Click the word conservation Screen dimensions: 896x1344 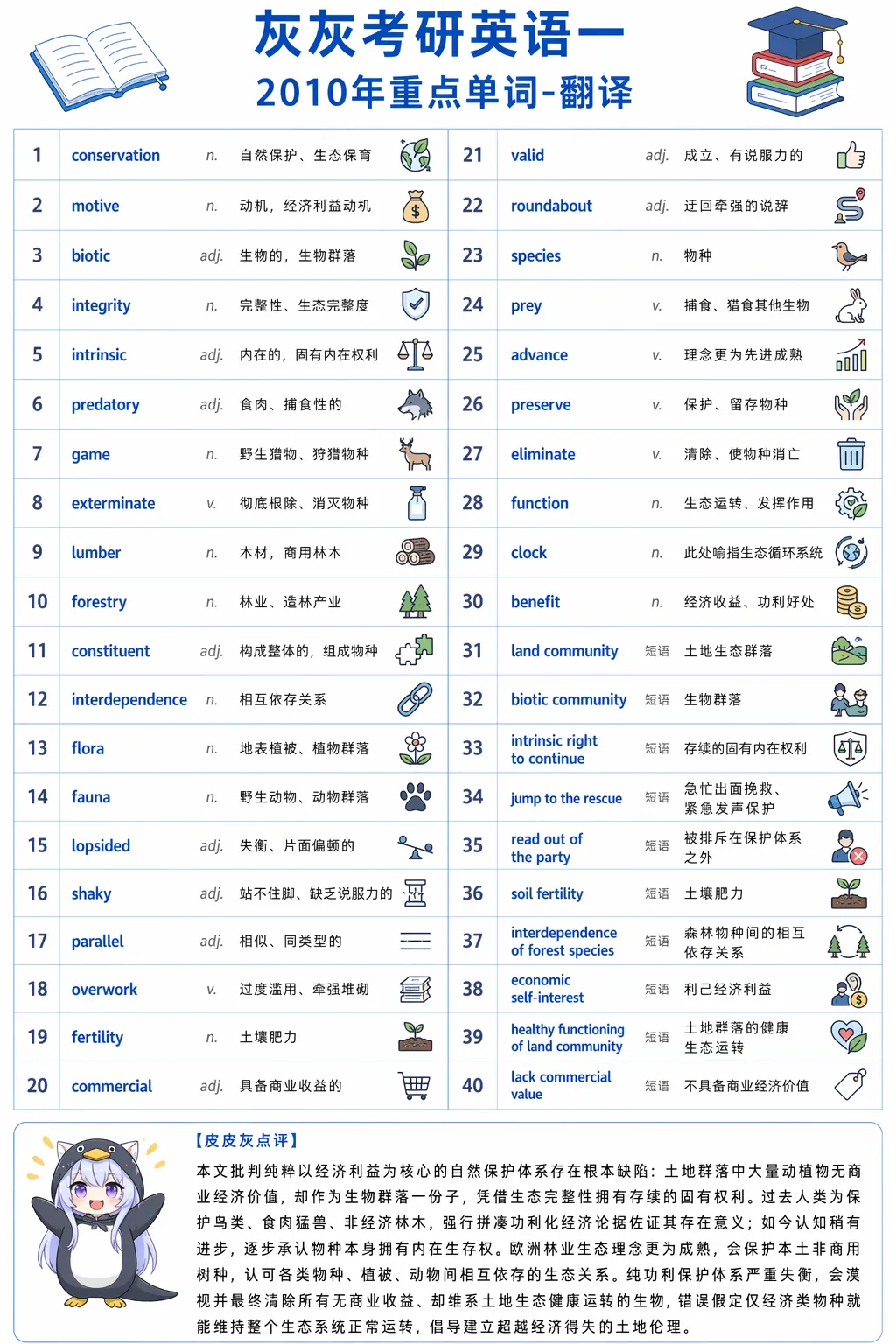115,155
